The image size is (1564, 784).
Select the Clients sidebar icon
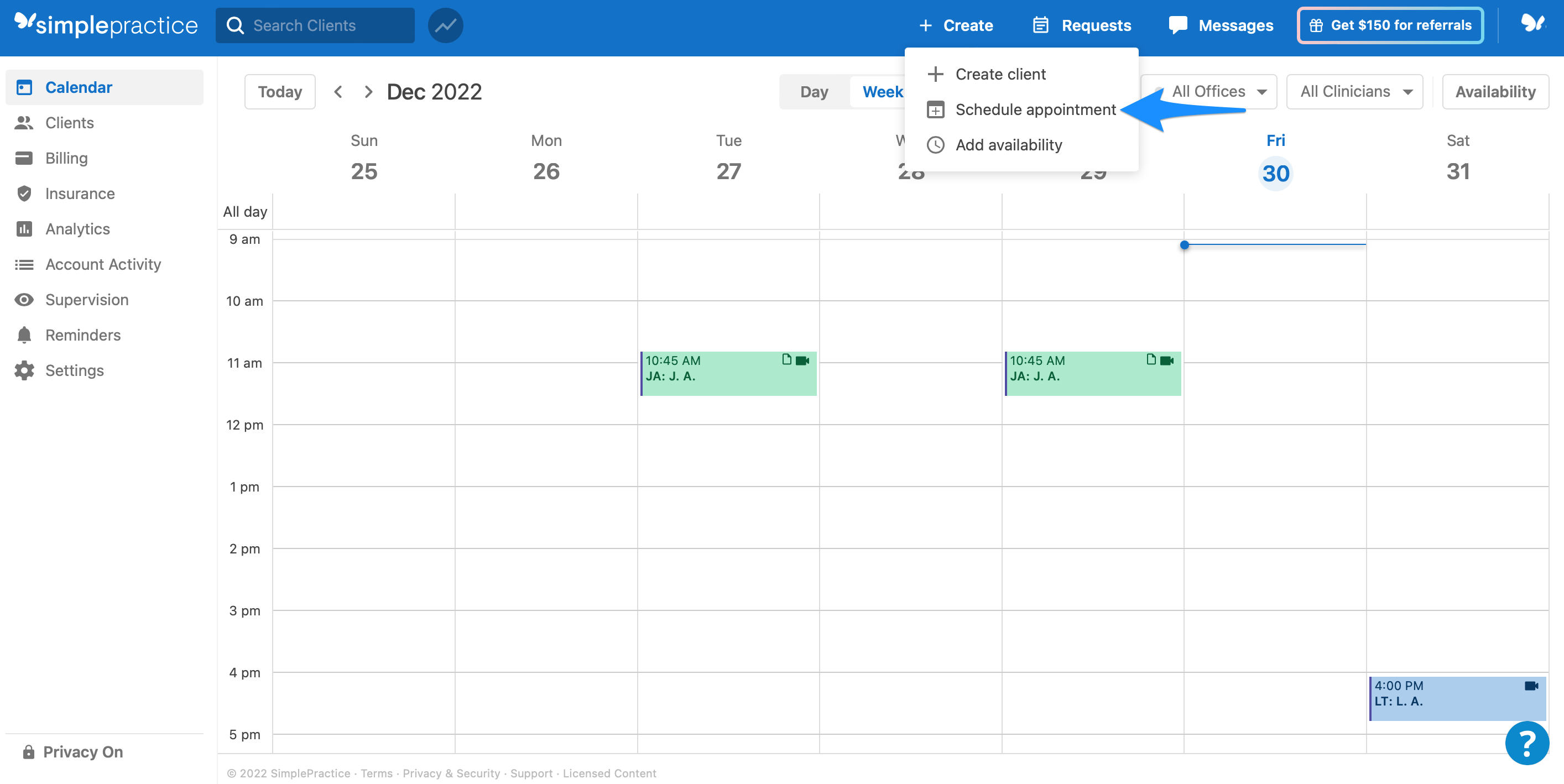click(x=24, y=123)
